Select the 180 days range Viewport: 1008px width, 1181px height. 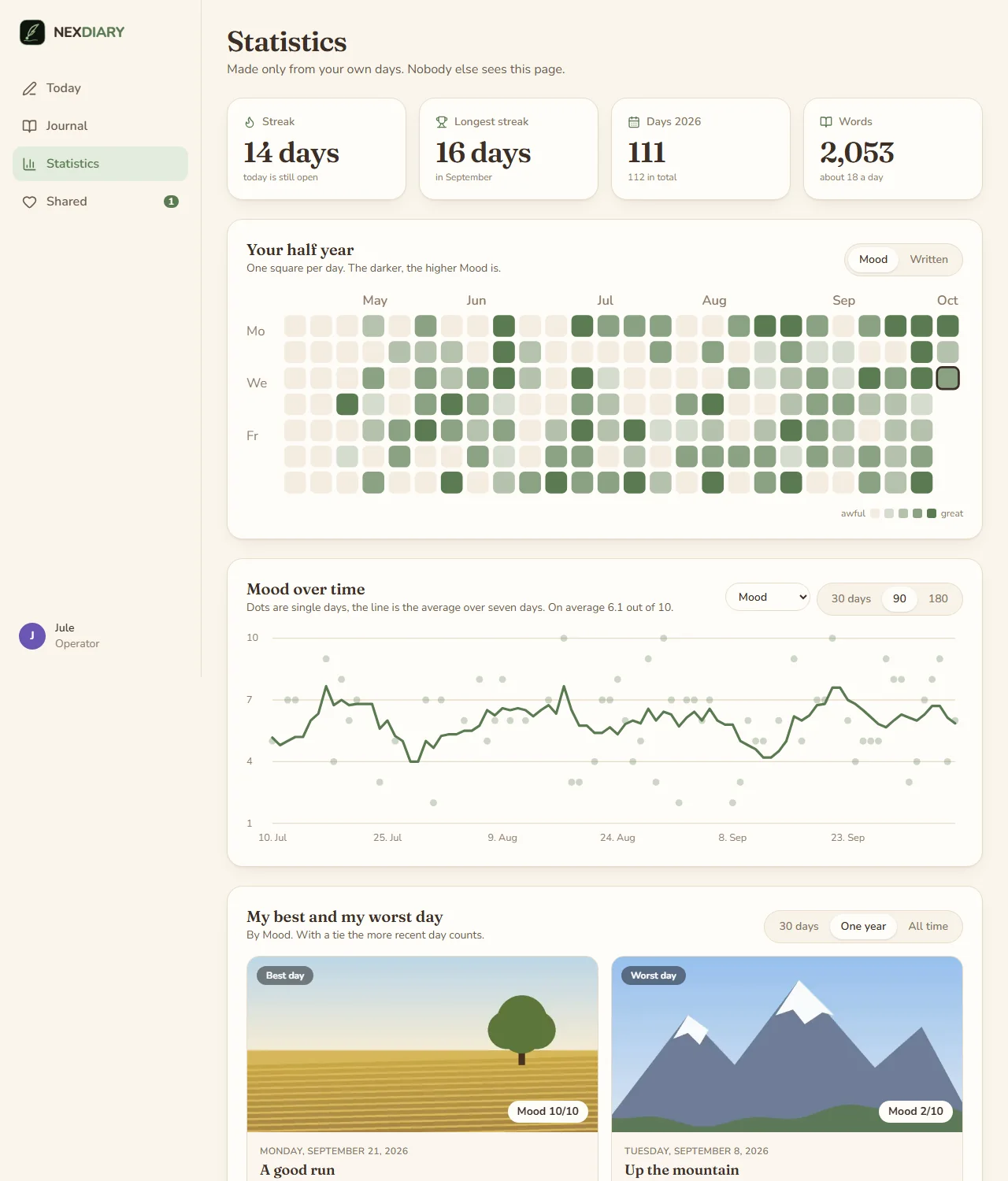pos(938,599)
